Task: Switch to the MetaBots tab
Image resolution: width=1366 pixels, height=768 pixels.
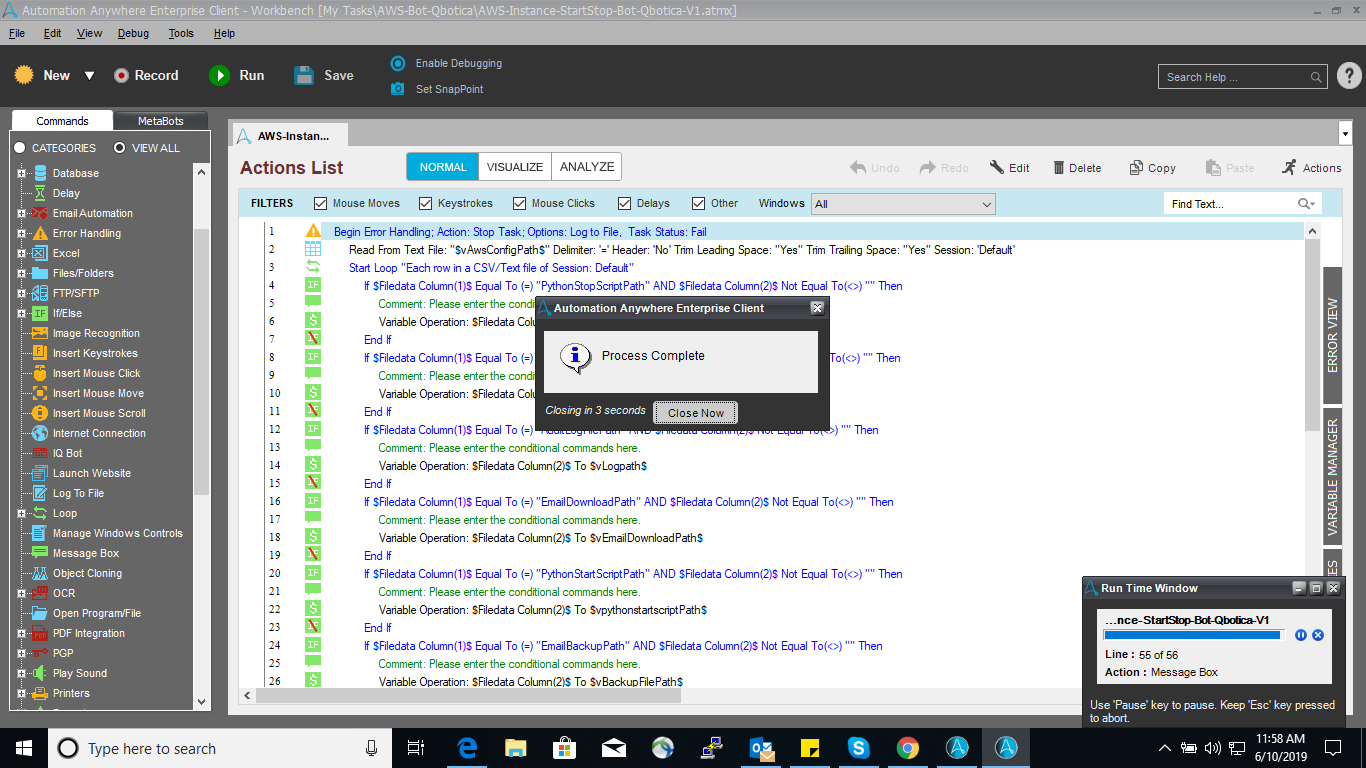Action: pyautogui.click(x=160, y=121)
